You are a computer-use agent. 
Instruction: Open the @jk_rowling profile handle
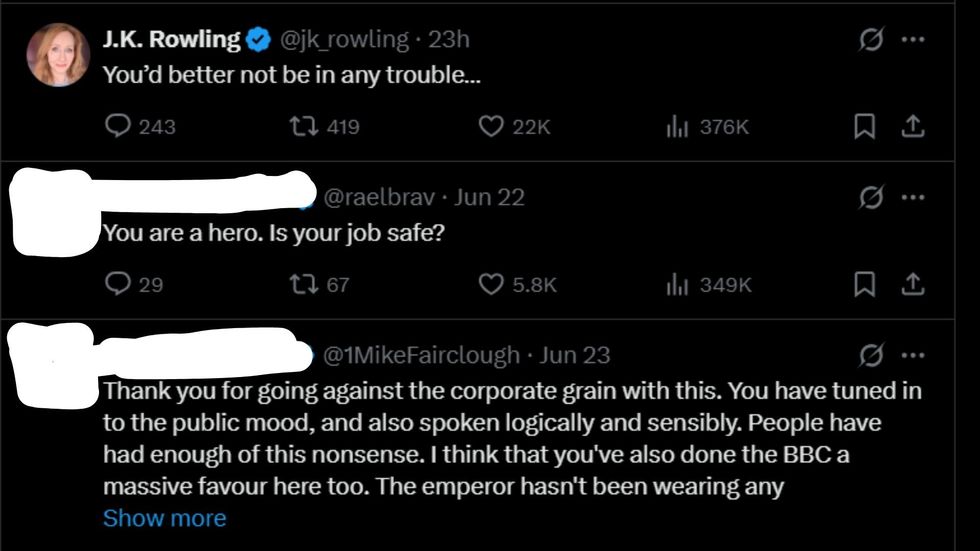(344, 40)
